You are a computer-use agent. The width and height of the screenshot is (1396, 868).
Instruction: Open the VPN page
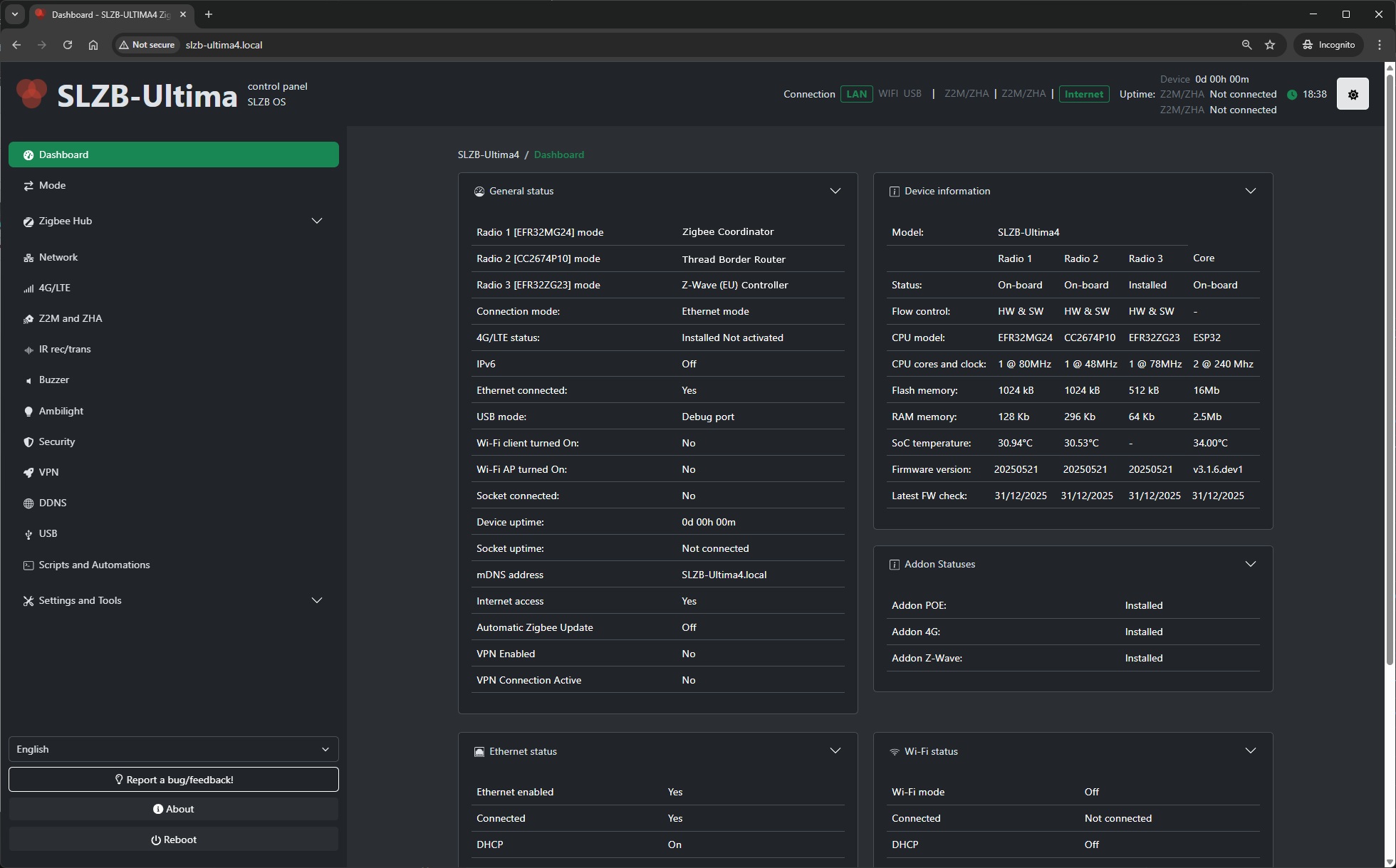coord(48,472)
